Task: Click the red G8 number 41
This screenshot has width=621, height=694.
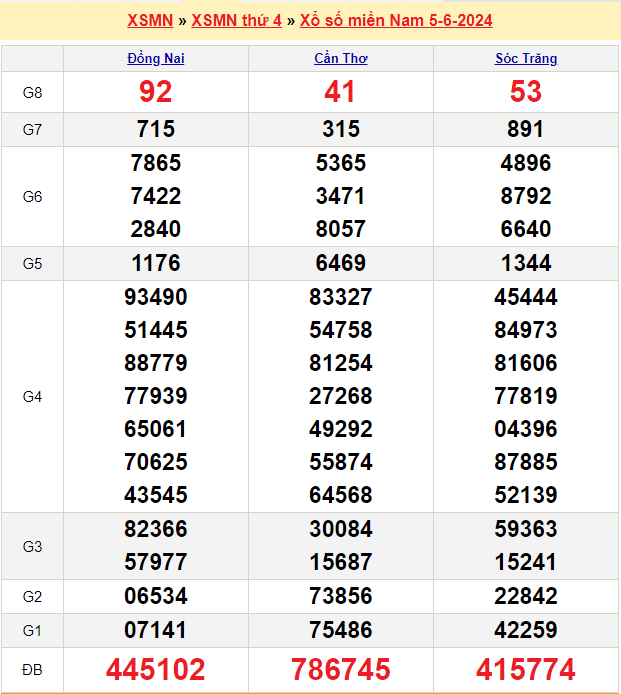Action: (341, 92)
